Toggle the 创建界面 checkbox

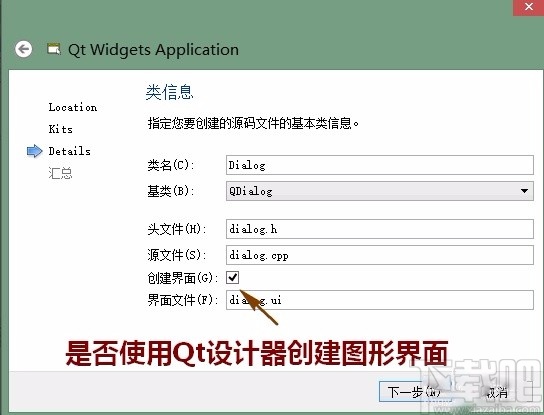(232, 278)
